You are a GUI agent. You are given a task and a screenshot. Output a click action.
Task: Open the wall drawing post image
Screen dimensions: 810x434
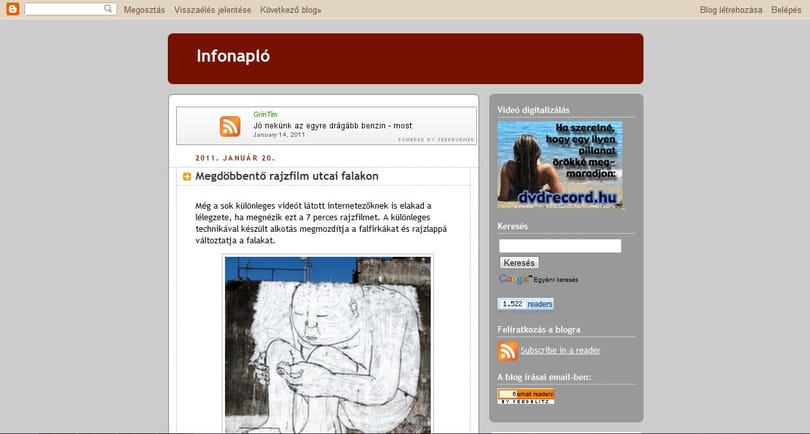pos(328,345)
